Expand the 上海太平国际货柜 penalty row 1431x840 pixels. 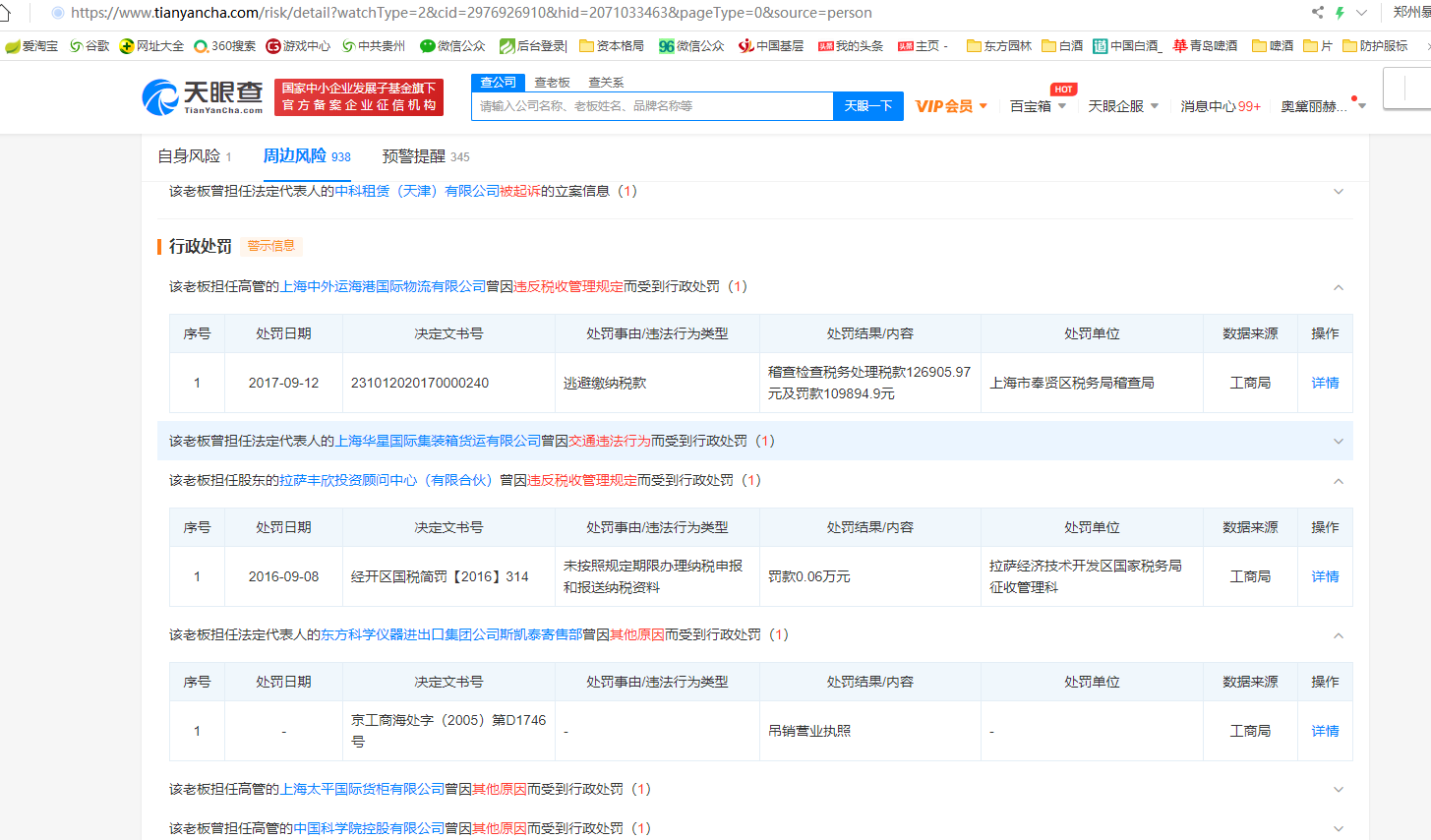click(x=1339, y=790)
